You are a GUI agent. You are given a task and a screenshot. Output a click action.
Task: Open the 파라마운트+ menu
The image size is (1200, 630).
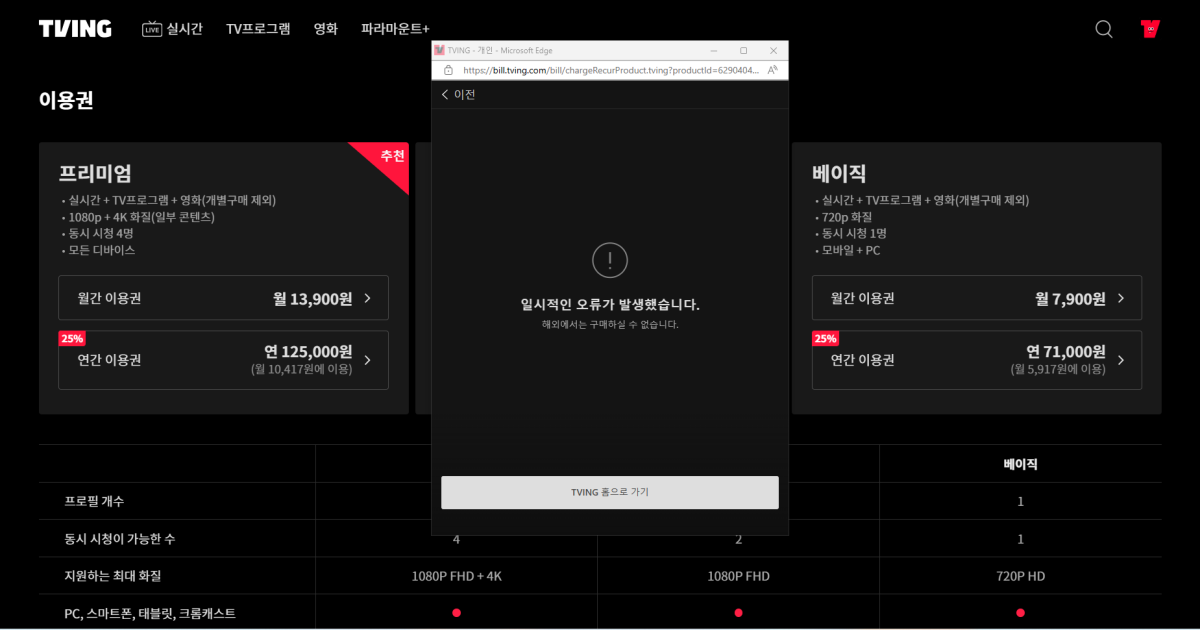point(395,29)
